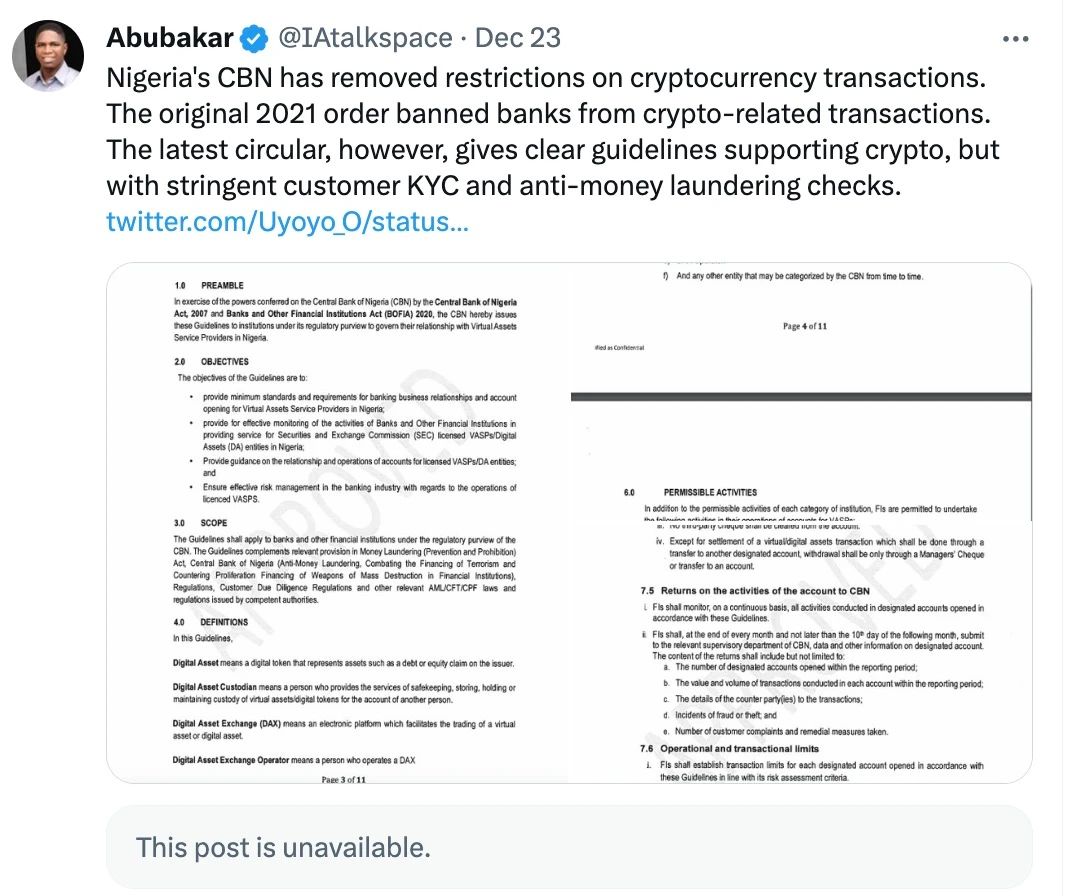1076x896 pixels.
Task: Click the display name Abubakar
Action: pyautogui.click(x=169, y=38)
